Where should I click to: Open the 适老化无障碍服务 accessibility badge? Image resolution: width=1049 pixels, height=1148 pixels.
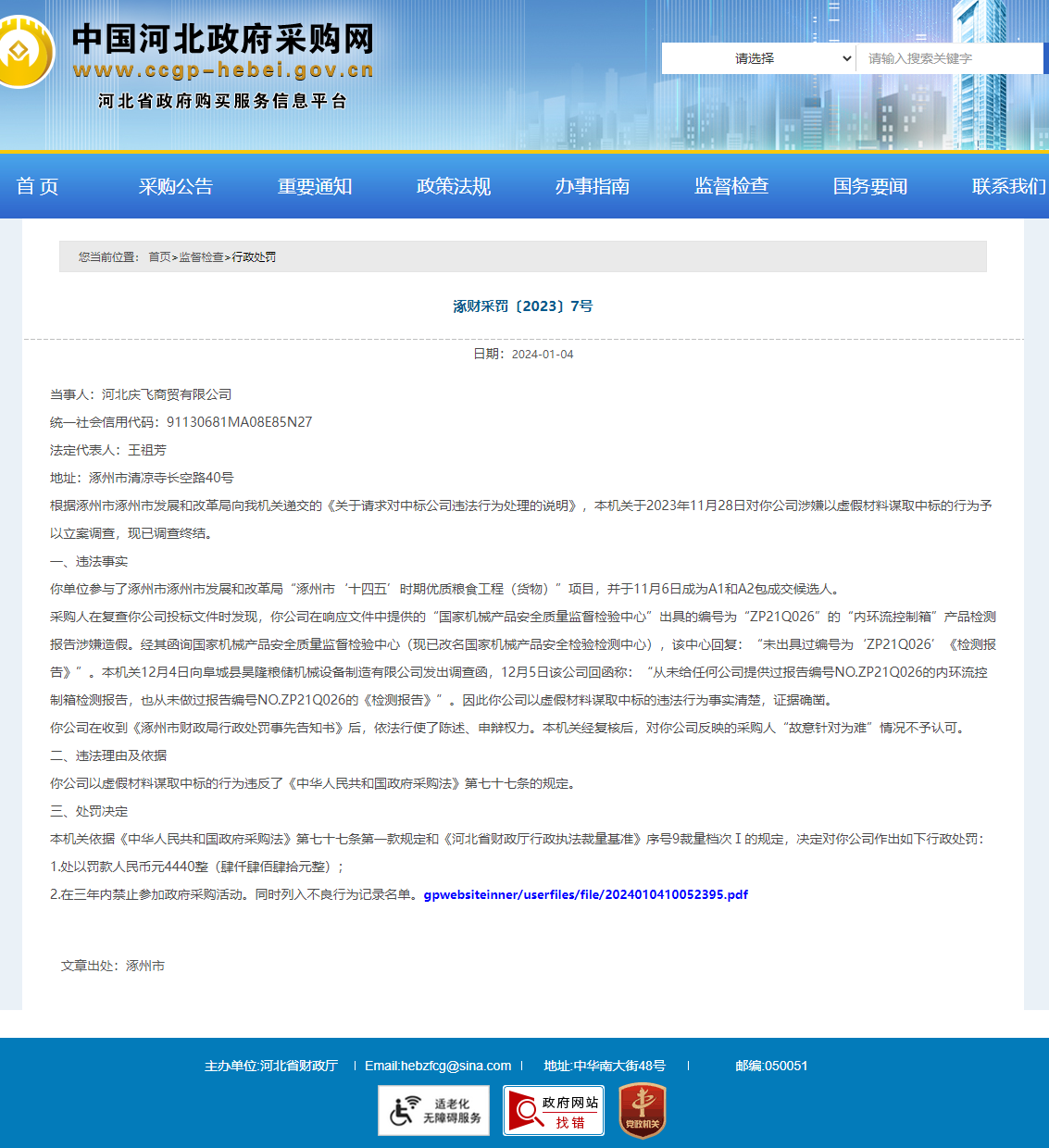[433, 1110]
